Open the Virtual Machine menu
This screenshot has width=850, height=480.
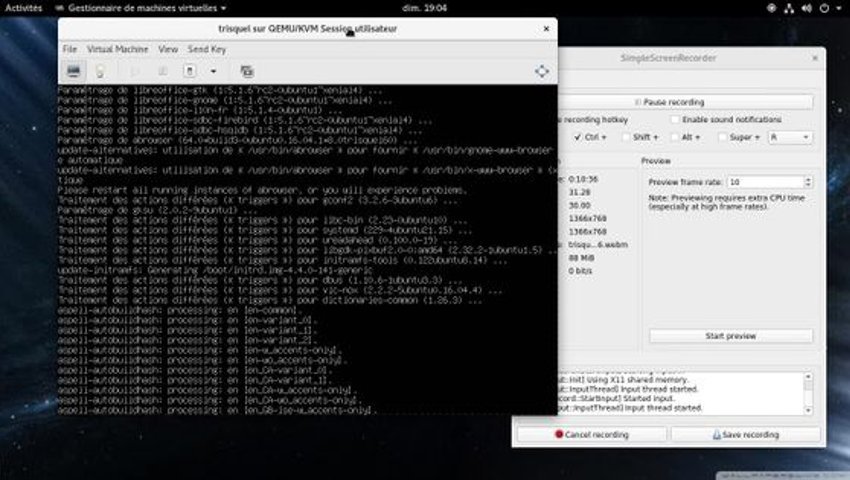coord(118,49)
